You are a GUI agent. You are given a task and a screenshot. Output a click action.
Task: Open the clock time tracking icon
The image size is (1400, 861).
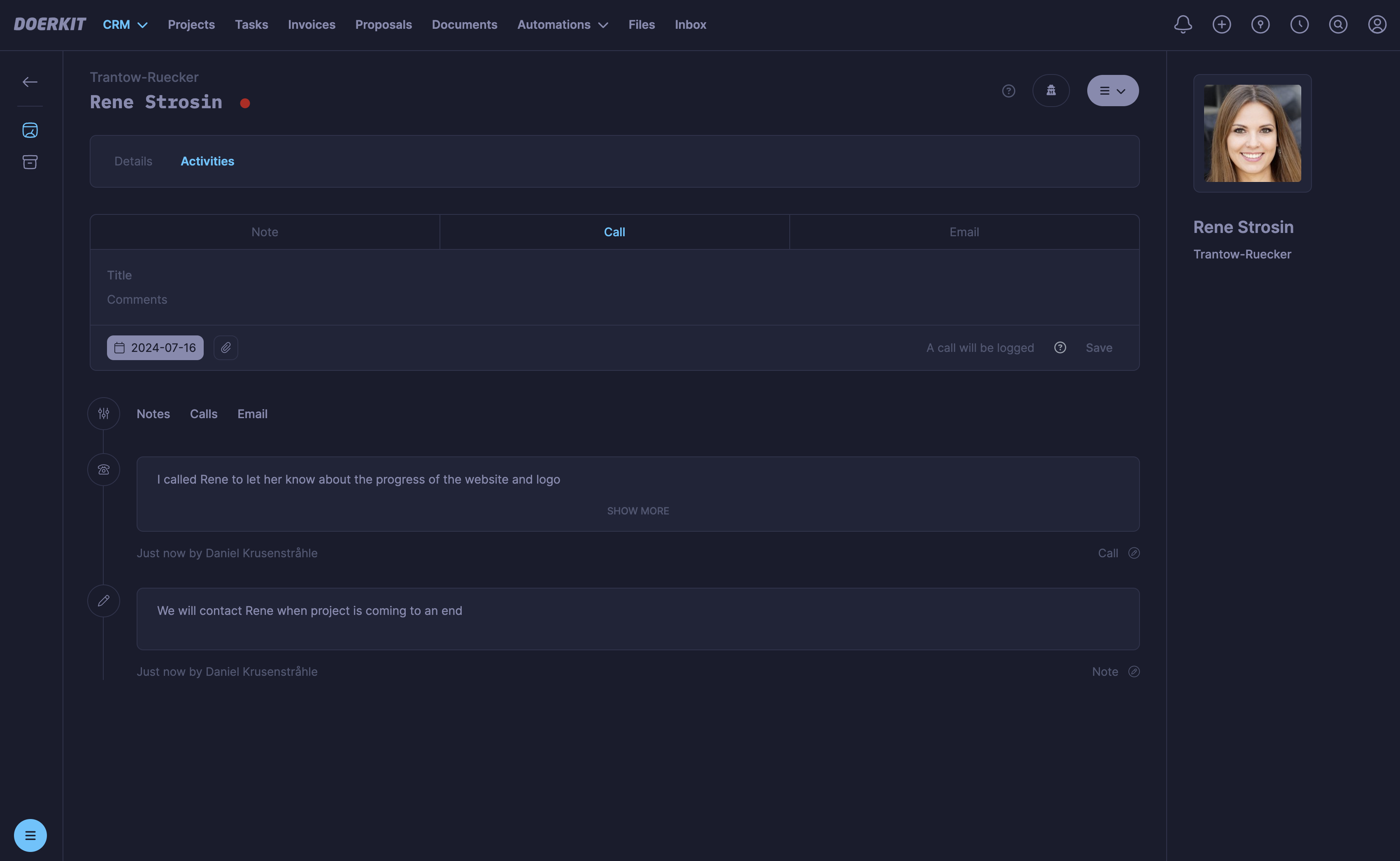coord(1299,24)
